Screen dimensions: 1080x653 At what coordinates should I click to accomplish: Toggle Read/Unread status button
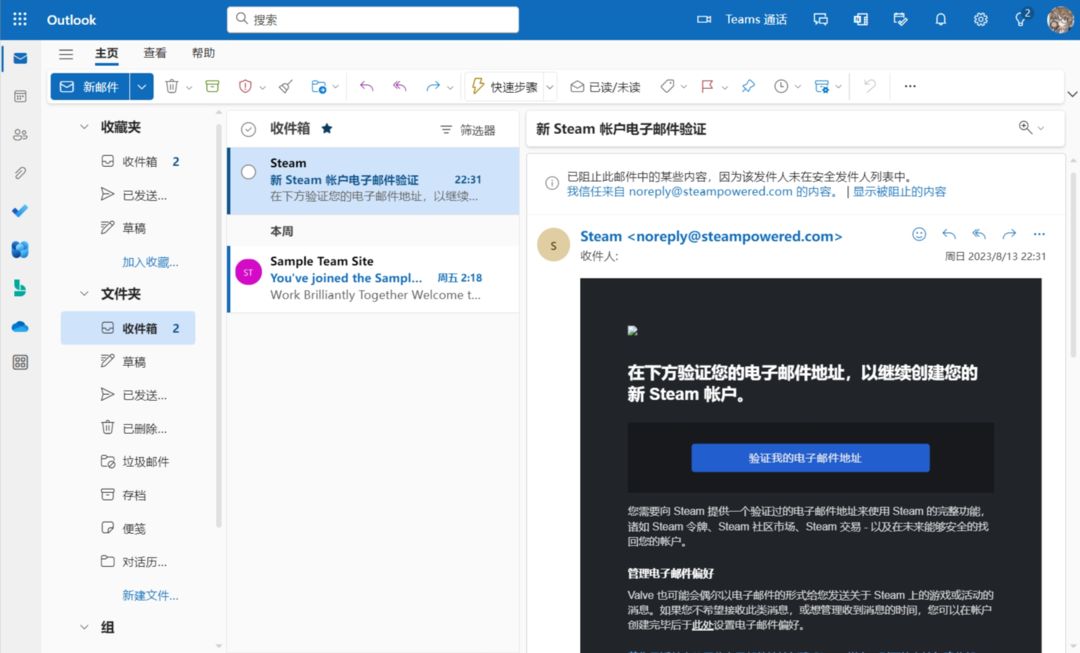[x=605, y=87]
